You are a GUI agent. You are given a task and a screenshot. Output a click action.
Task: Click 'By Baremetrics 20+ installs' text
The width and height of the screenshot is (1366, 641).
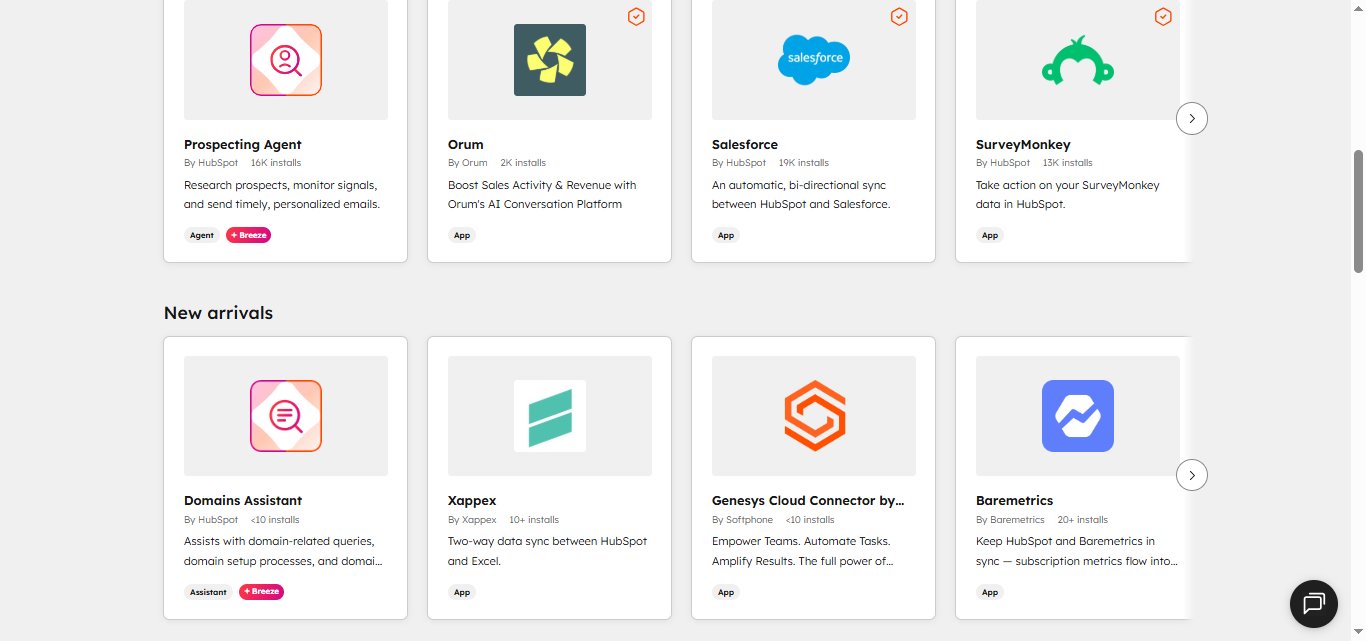point(1042,520)
